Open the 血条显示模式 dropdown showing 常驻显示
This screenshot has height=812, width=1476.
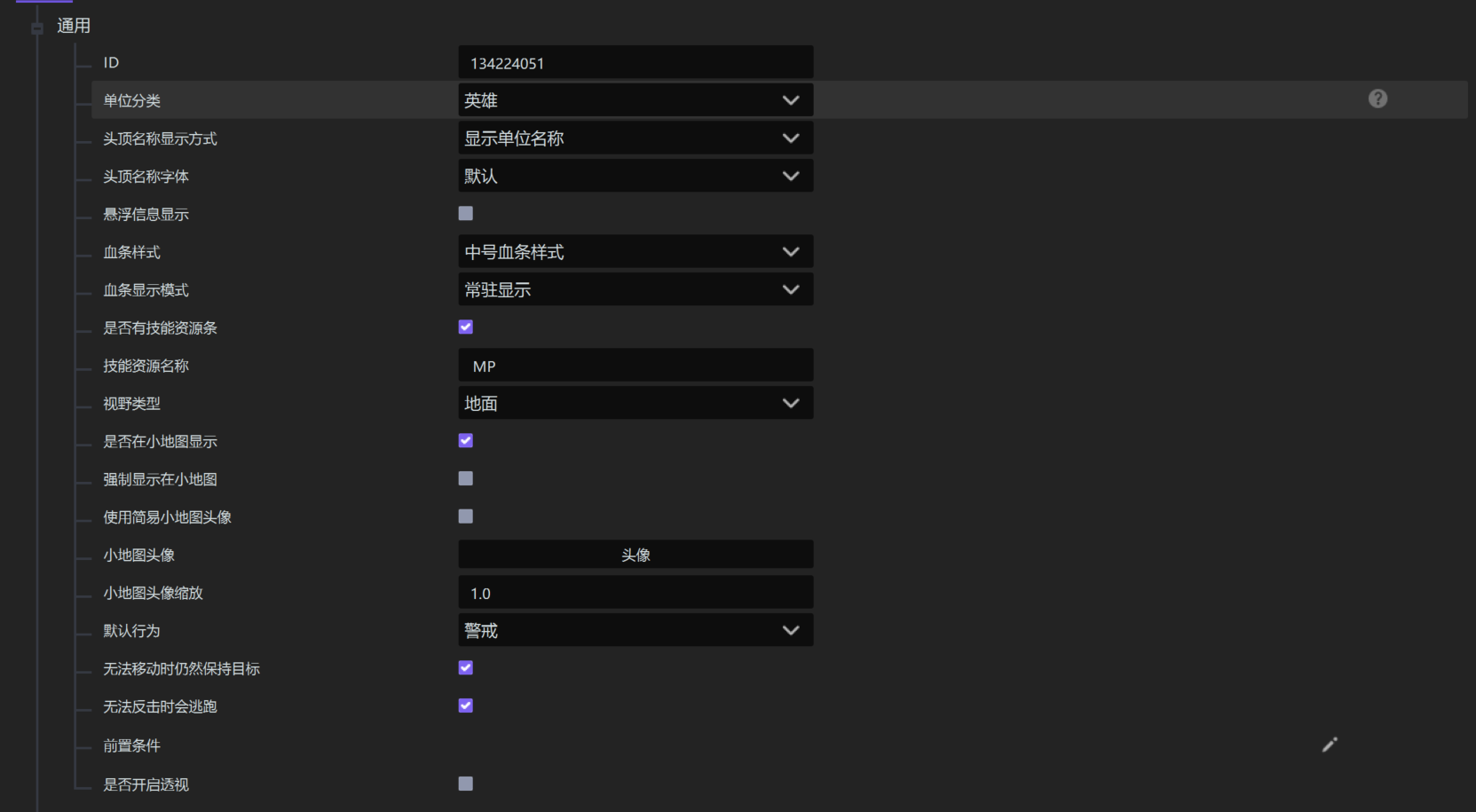[x=635, y=289]
